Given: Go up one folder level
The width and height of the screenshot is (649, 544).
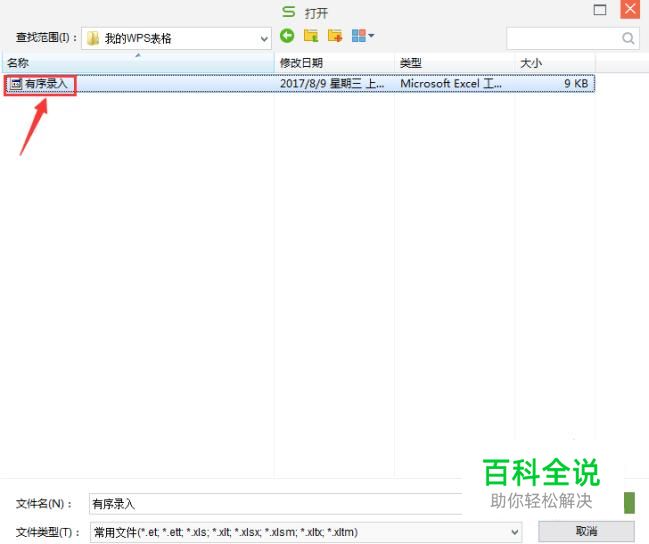Looking at the screenshot, I should point(311,36).
